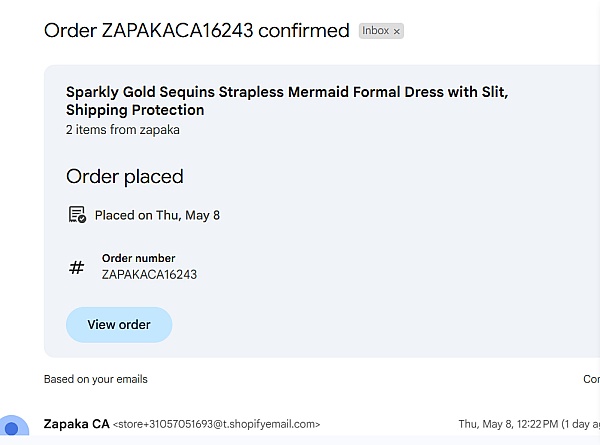Click sender name Zapaka CA
The image size is (600, 445).
click(76, 424)
